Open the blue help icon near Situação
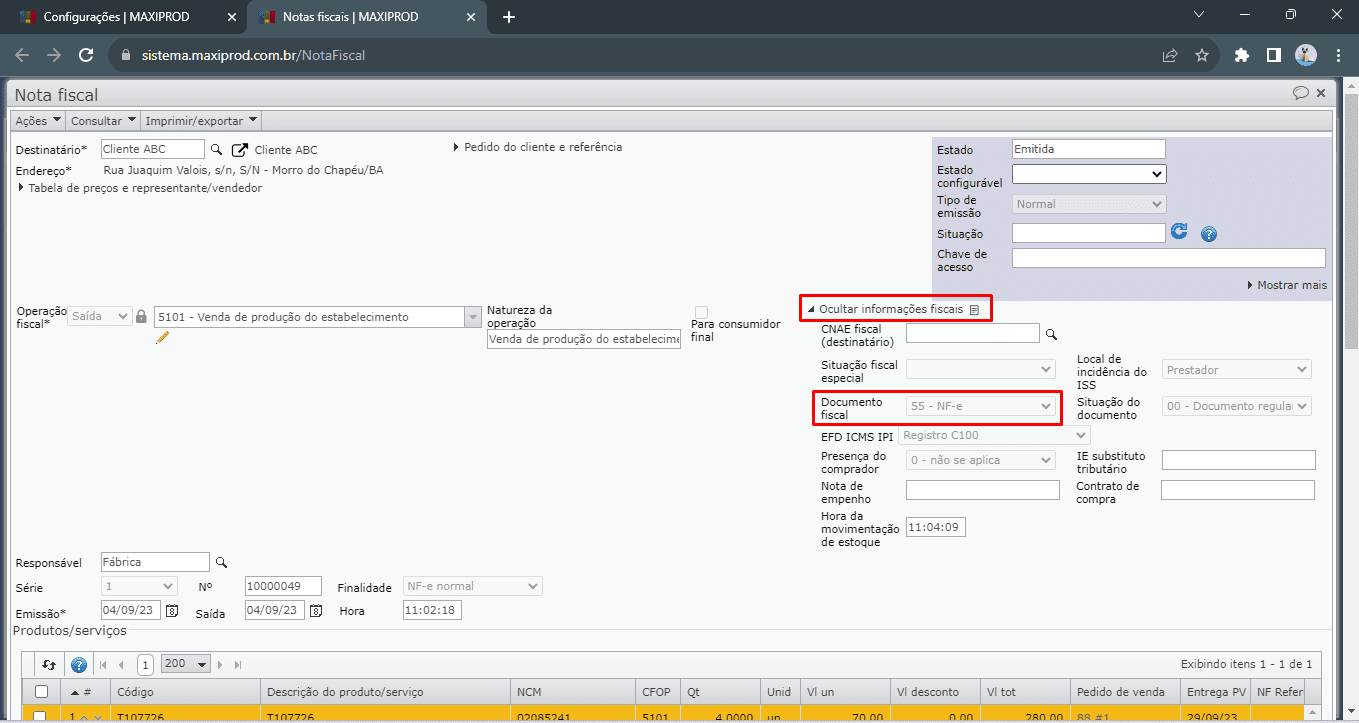The image size is (1359, 723). [x=1208, y=234]
